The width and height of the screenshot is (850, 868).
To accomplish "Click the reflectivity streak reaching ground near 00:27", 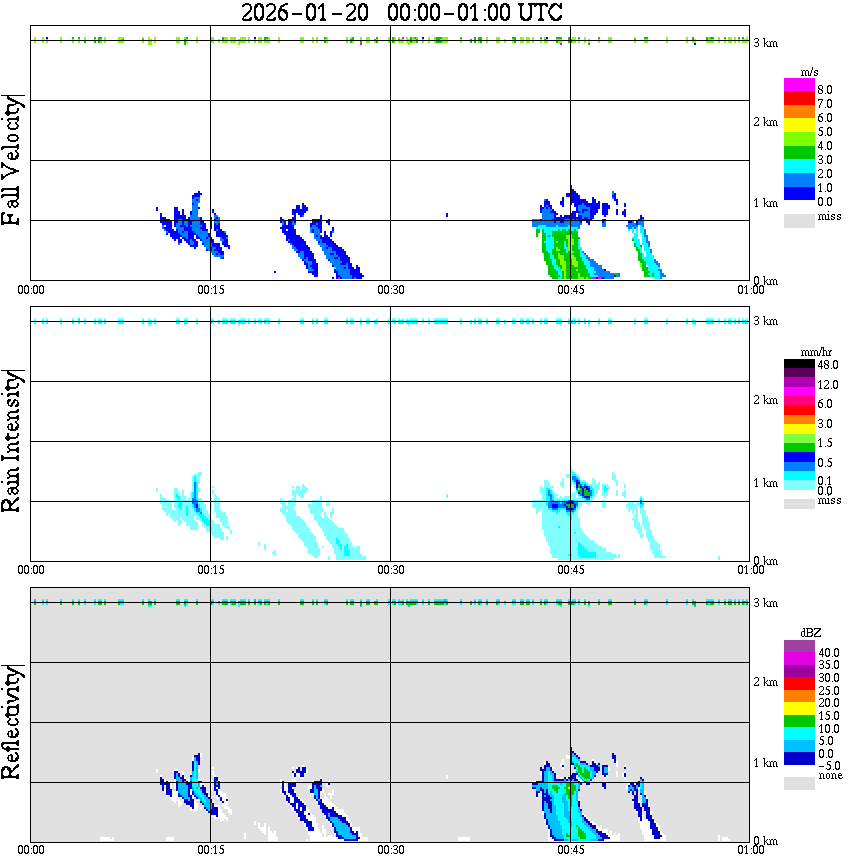I will pos(338,814).
